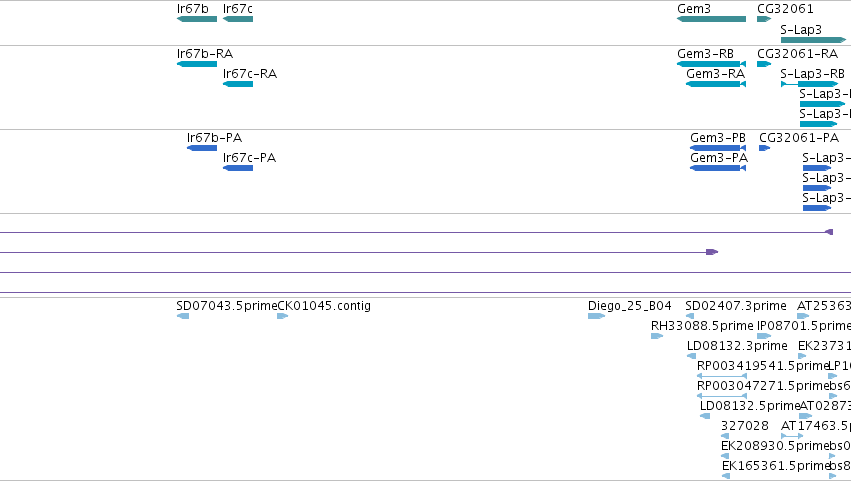Select the S-Lap3 gene feature bar
The height and width of the screenshot is (481, 851).
[813, 40]
